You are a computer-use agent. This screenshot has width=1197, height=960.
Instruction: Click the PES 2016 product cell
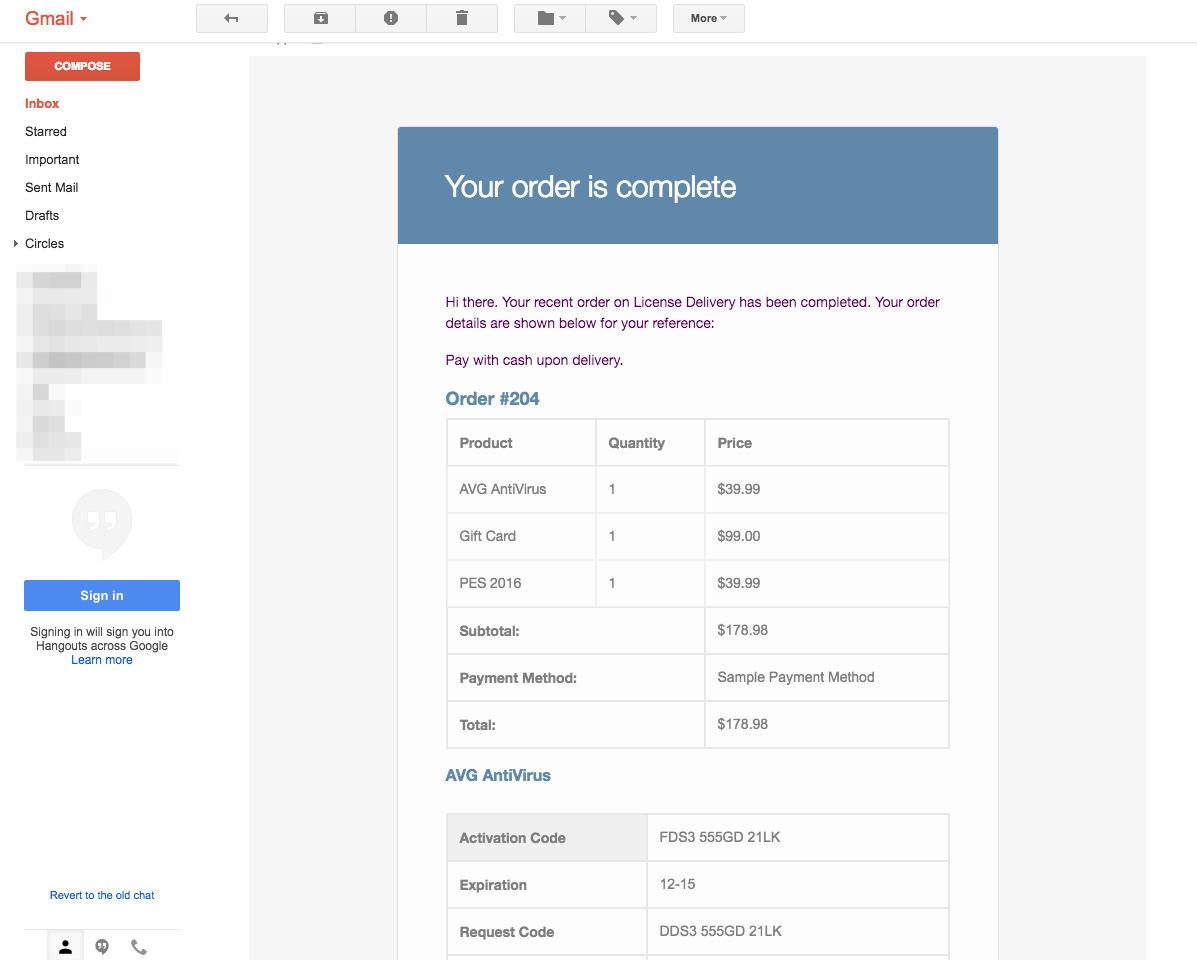521,584
